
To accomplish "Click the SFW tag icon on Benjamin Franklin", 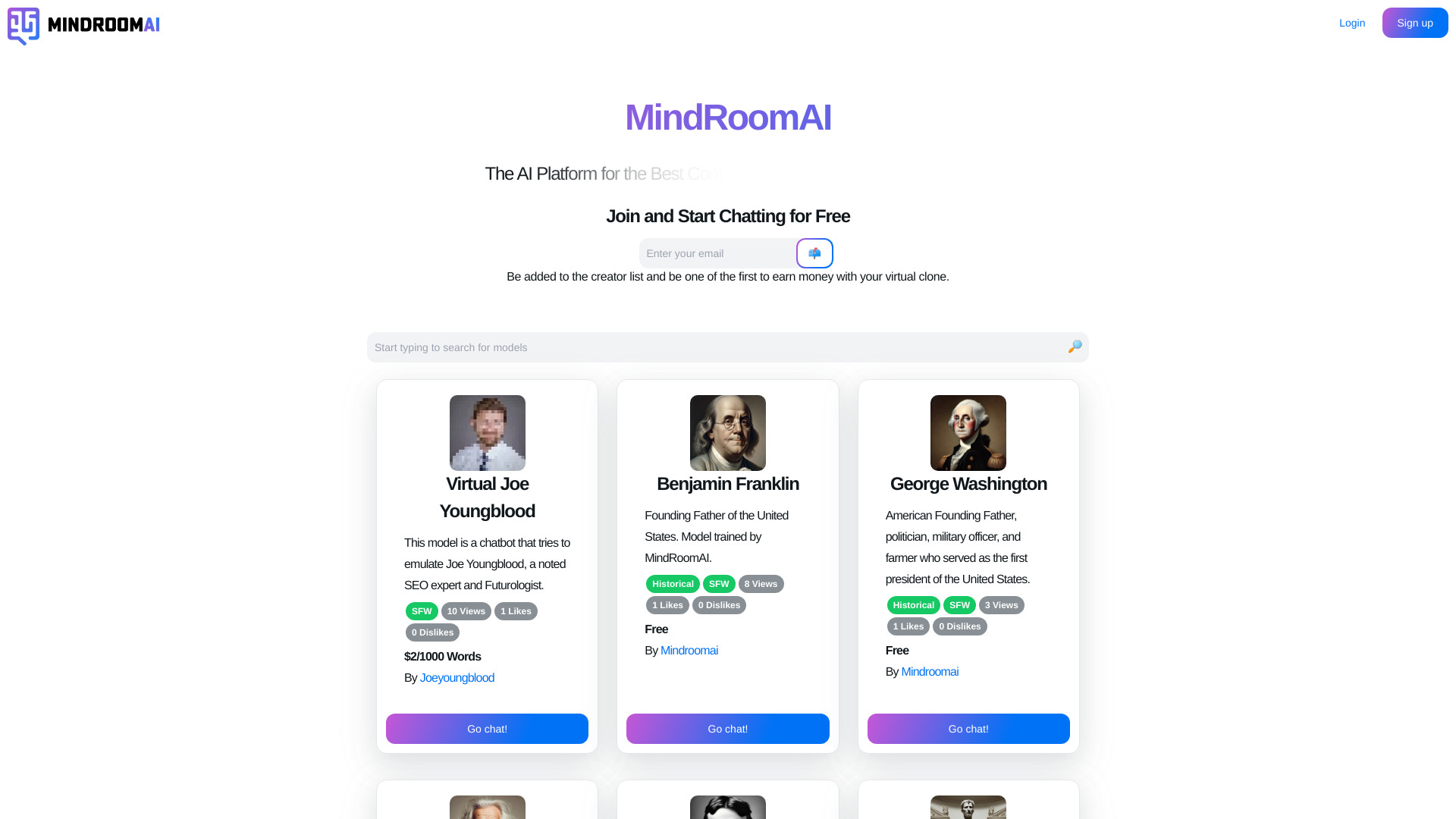I will (718, 583).
